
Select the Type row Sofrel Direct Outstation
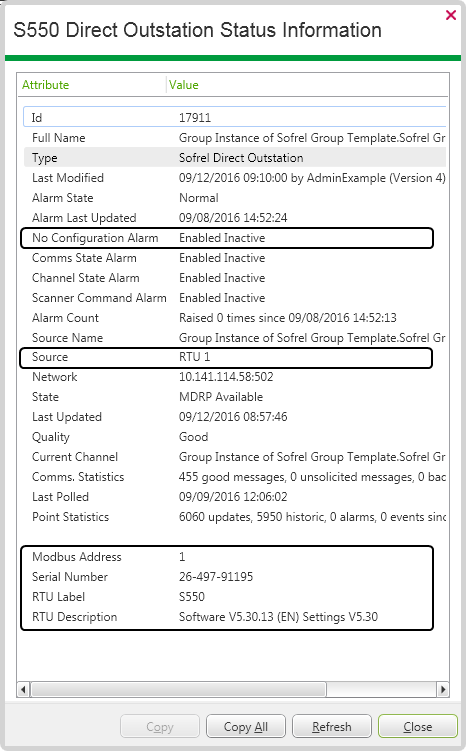[x=235, y=158]
